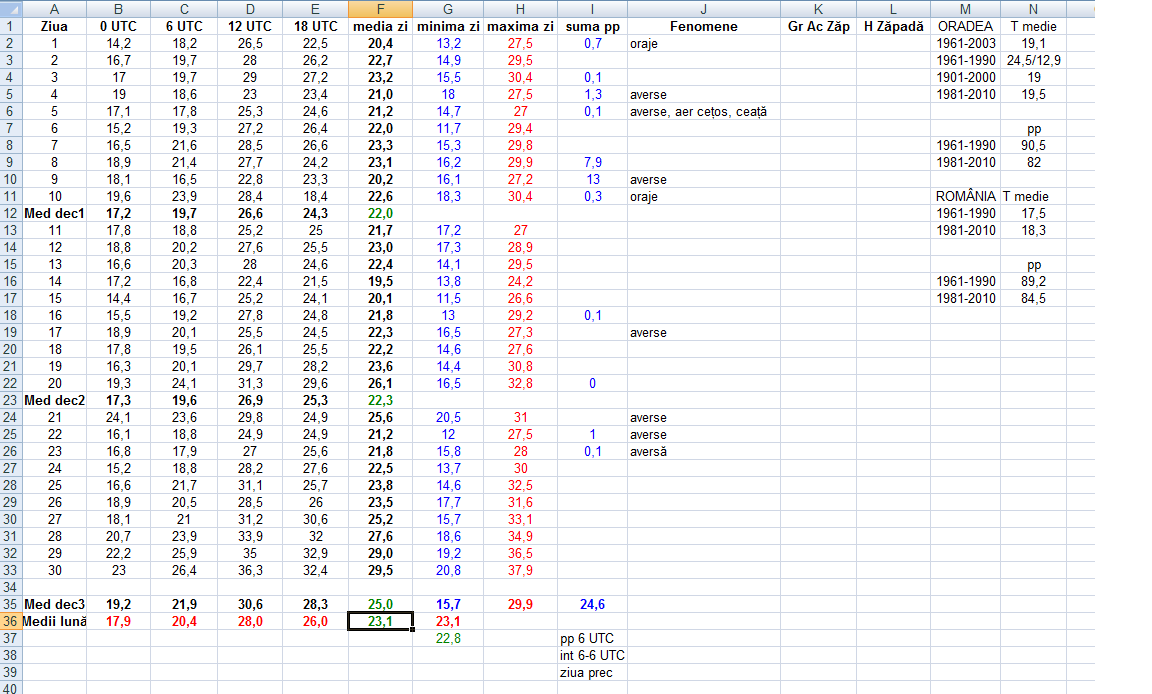The height and width of the screenshot is (694, 1152).
Task: Select column A header
Action: tap(54, 9)
